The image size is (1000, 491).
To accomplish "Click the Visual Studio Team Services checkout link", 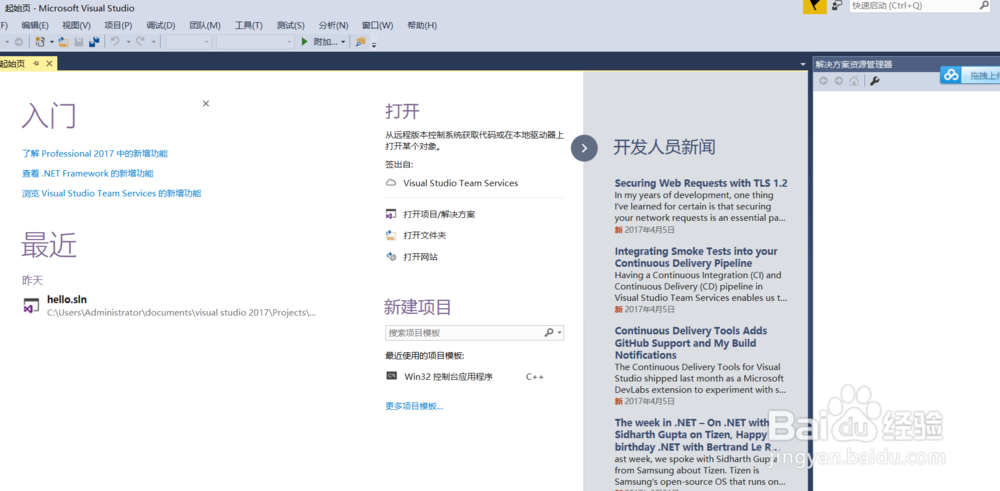I will [460, 183].
